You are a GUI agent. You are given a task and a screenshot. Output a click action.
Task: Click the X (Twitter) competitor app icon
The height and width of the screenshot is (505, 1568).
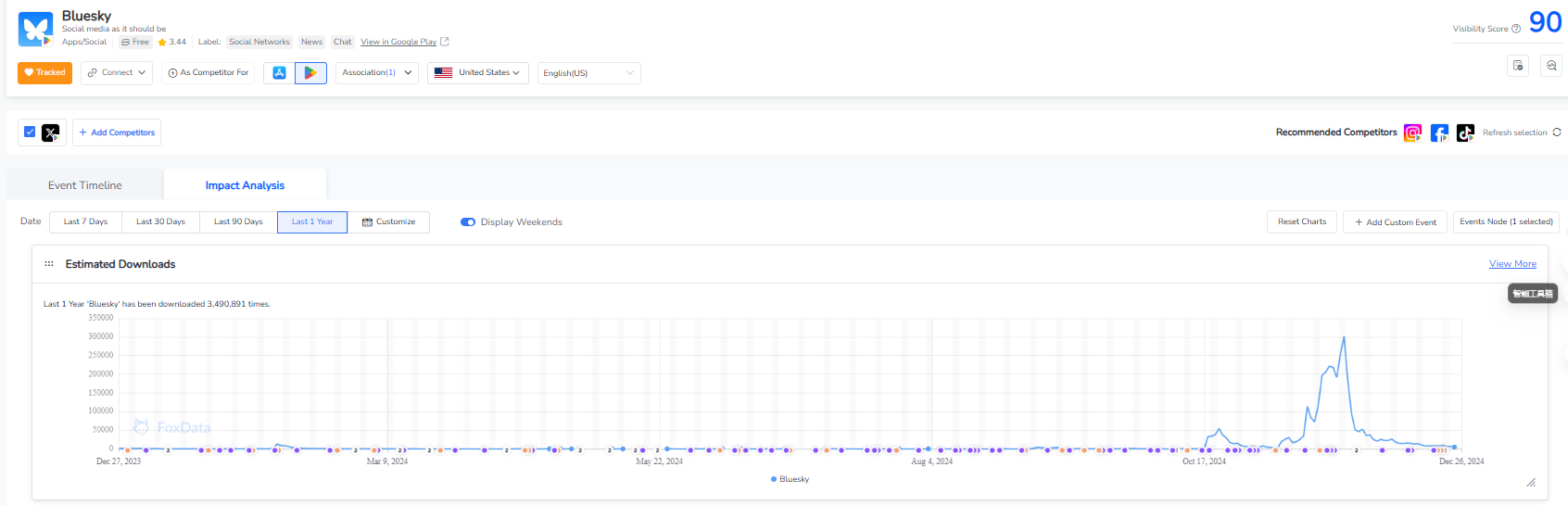tap(51, 133)
